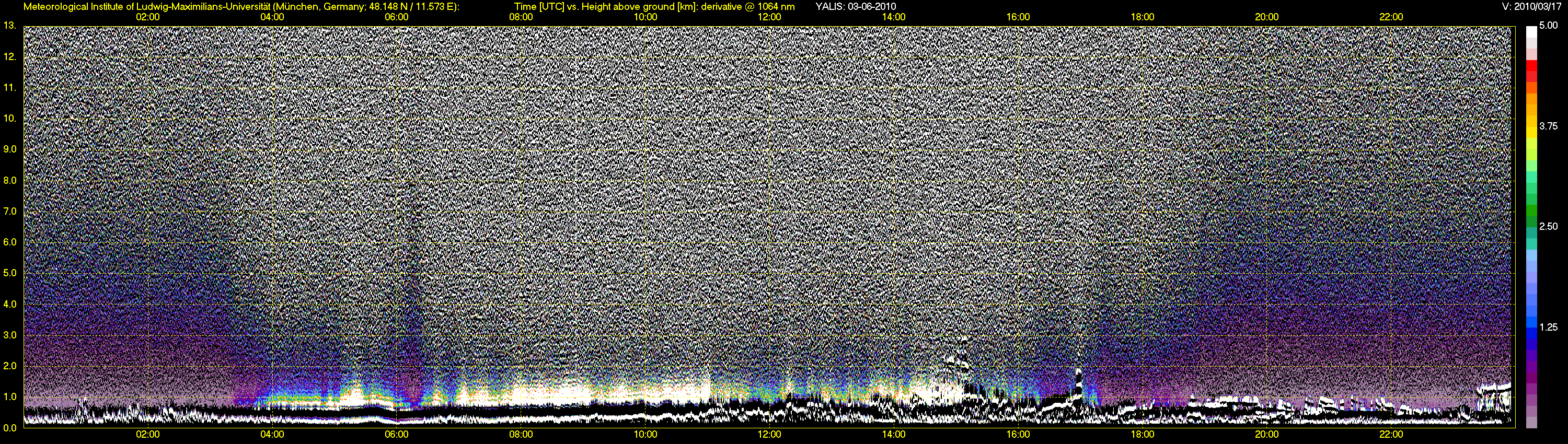Click the 11. height axis label
The width and height of the screenshot is (1568, 444).
pos(9,88)
